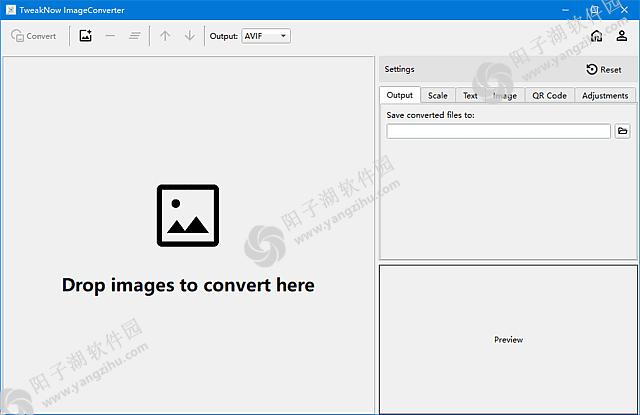Open the Output format dropdown showing AVIF
The width and height of the screenshot is (640, 415).
coord(266,36)
